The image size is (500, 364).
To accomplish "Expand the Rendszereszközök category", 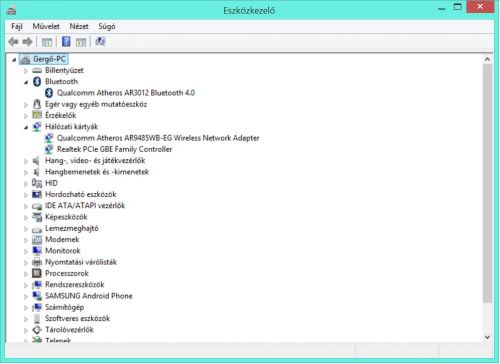I will 26,285.
